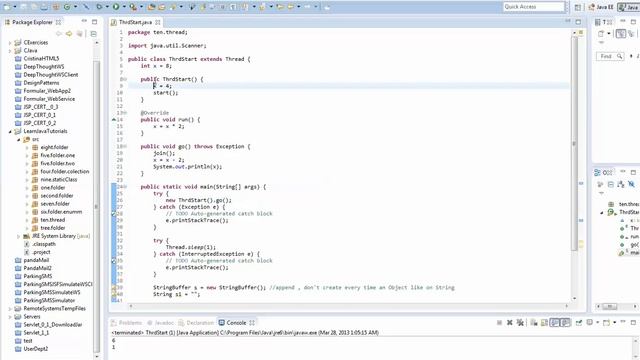The width and height of the screenshot is (640, 360).
Task: Click the Debug bug toolbar icon
Action: pyautogui.click(x=99, y=7)
